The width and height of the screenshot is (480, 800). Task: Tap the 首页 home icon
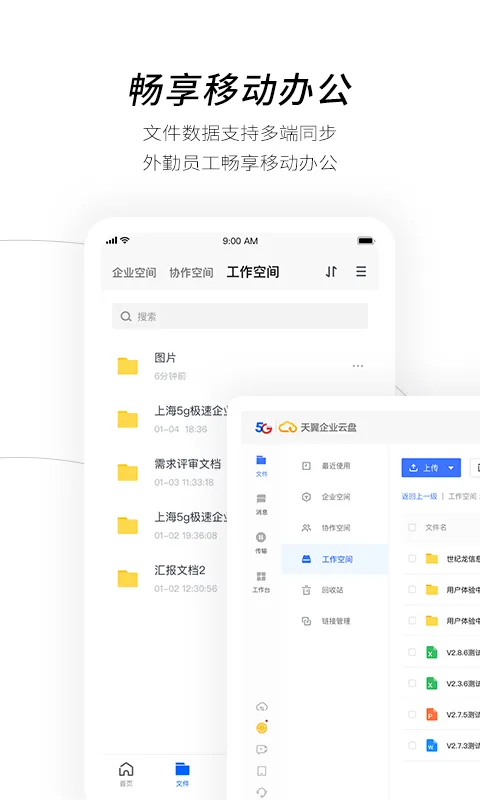(x=126, y=774)
